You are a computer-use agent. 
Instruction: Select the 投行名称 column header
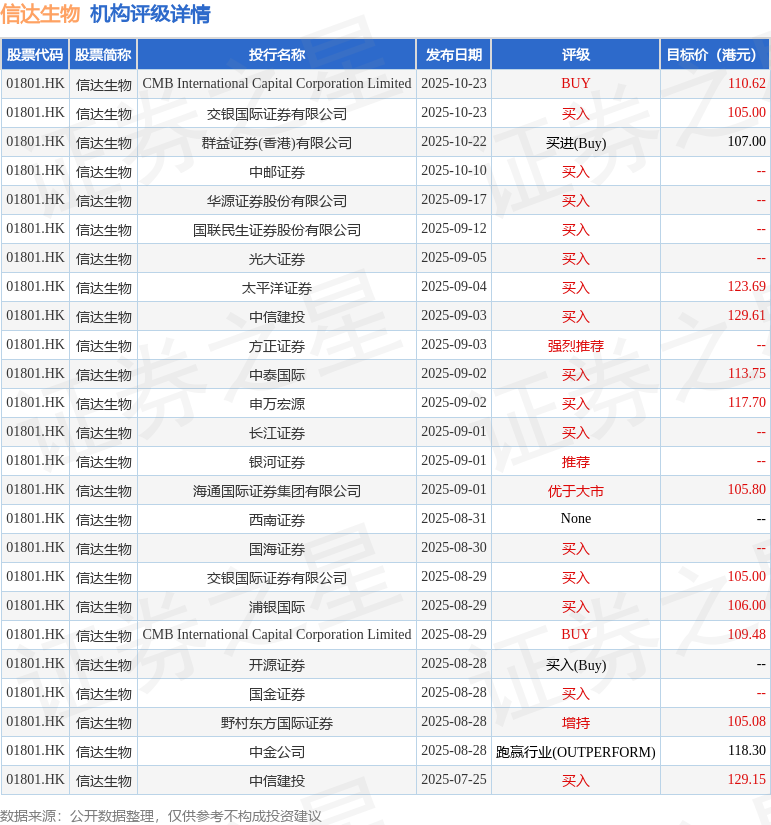277,55
